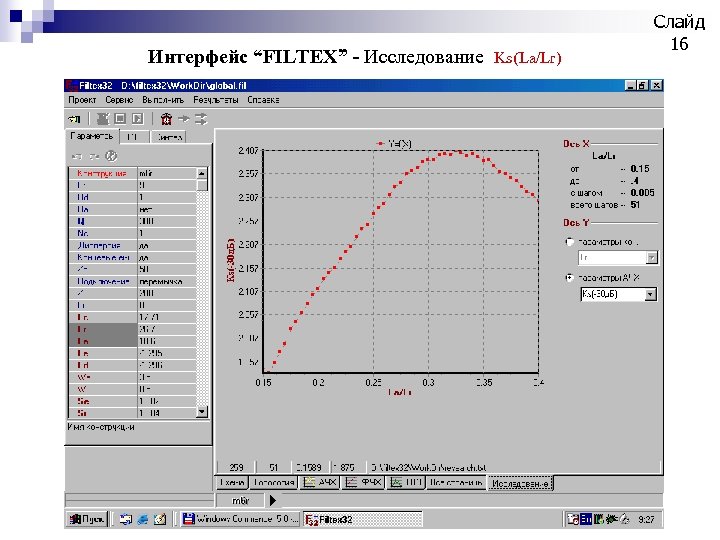Open the Lr dropdown under Axis Y
Screen dimensions: 720x540
(x=651, y=258)
